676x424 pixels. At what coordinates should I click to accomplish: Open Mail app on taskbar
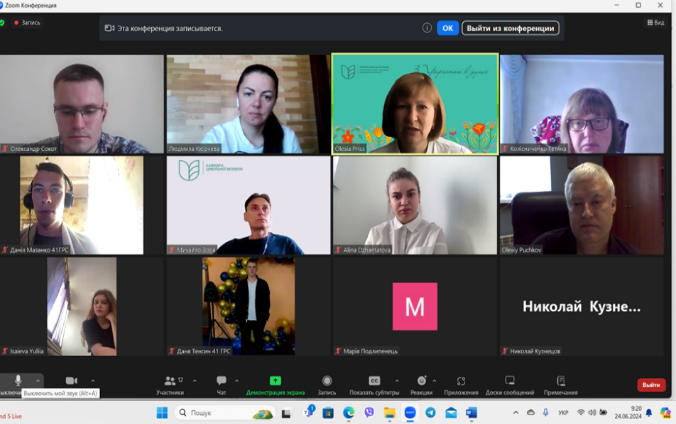451,413
